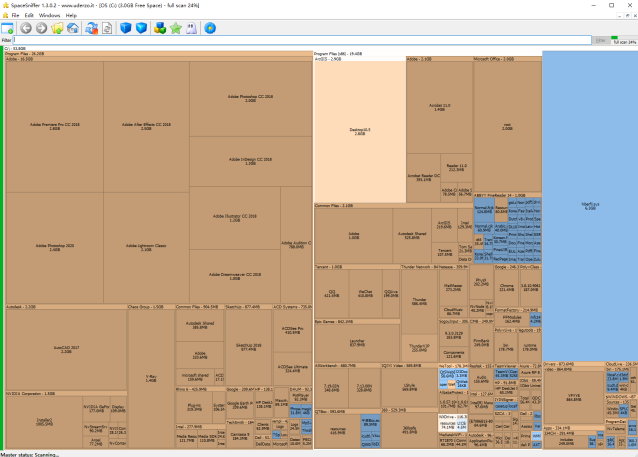Viewport: 638px width, 457px height.
Task: Select the Desktop10.5 ArcGIS block
Action: click(360, 131)
